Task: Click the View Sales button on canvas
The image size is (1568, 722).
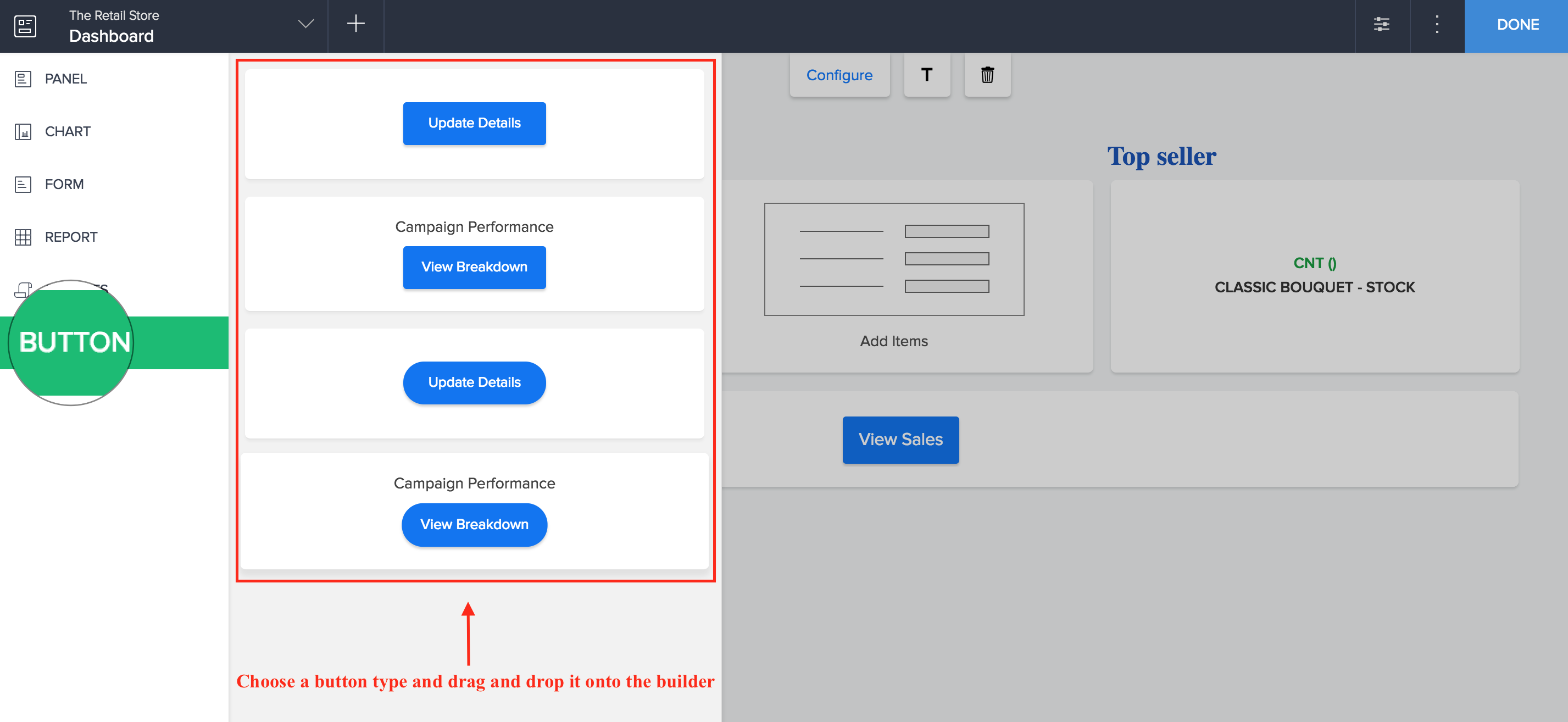Action: (900, 440)
